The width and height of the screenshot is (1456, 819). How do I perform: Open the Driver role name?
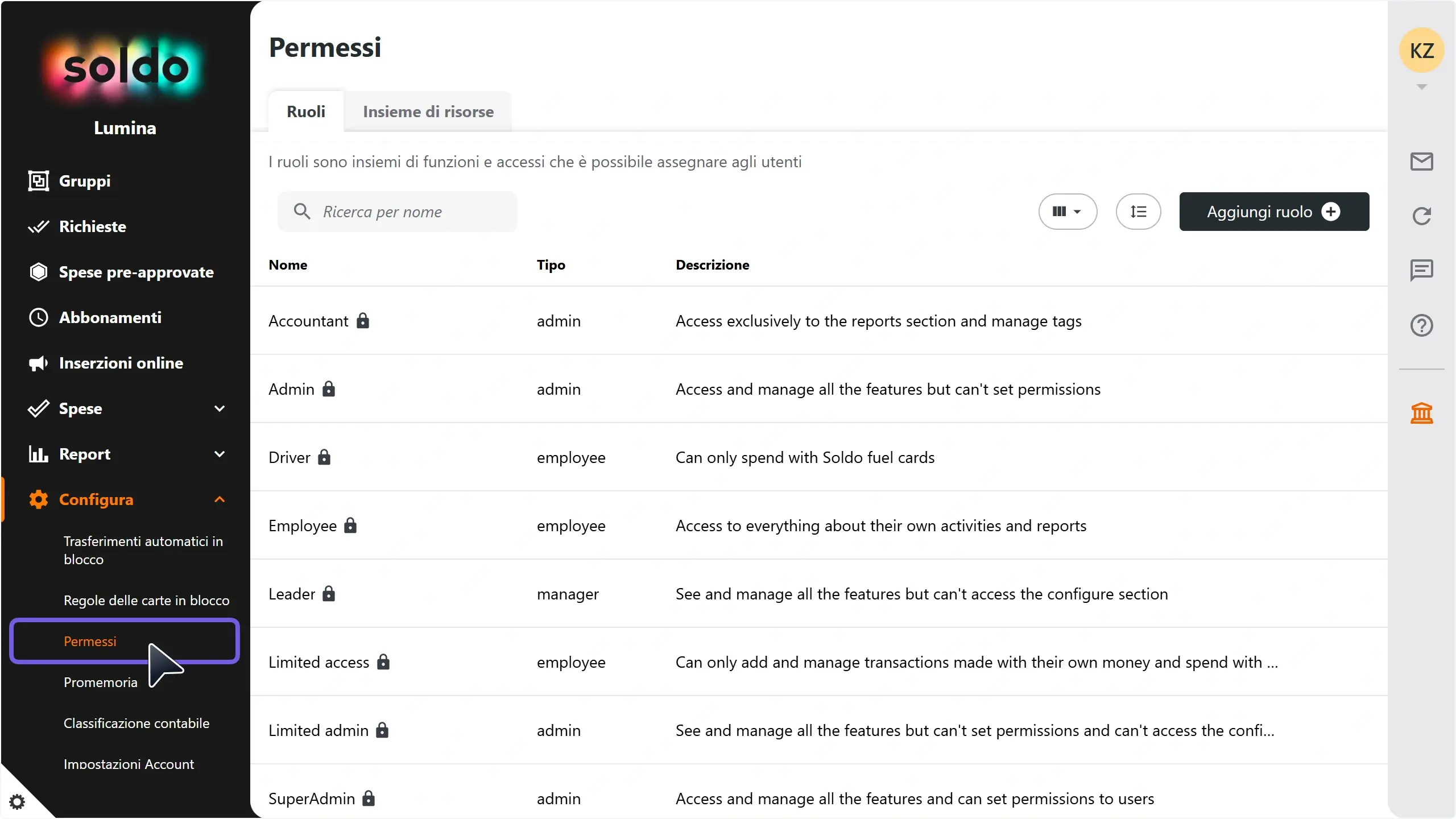click(x=289, y=457)
